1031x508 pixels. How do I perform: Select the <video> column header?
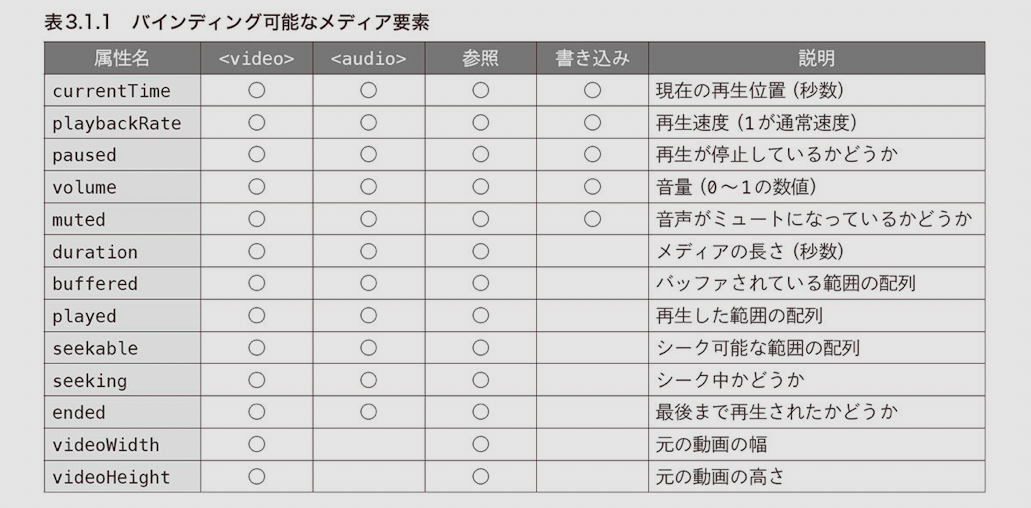click(x=256, y=58)
